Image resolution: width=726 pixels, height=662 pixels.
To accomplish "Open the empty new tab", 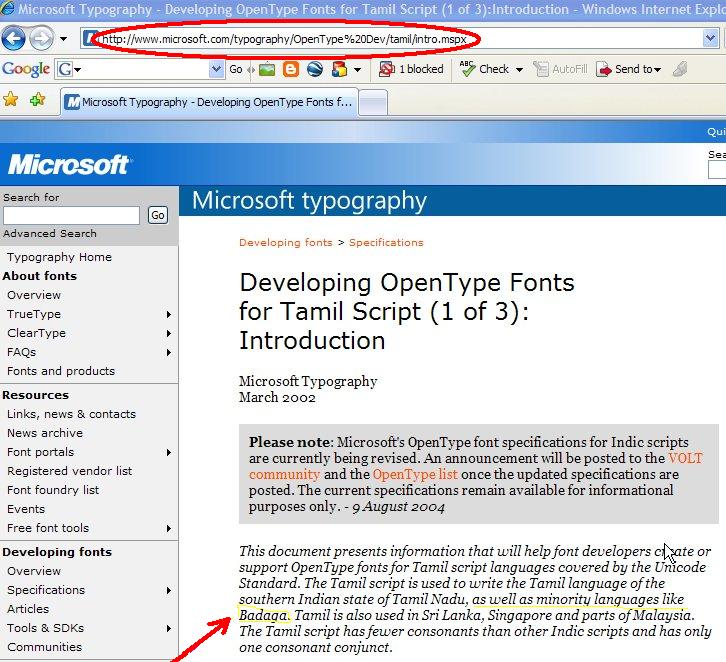I will click(x=372, y=102).
